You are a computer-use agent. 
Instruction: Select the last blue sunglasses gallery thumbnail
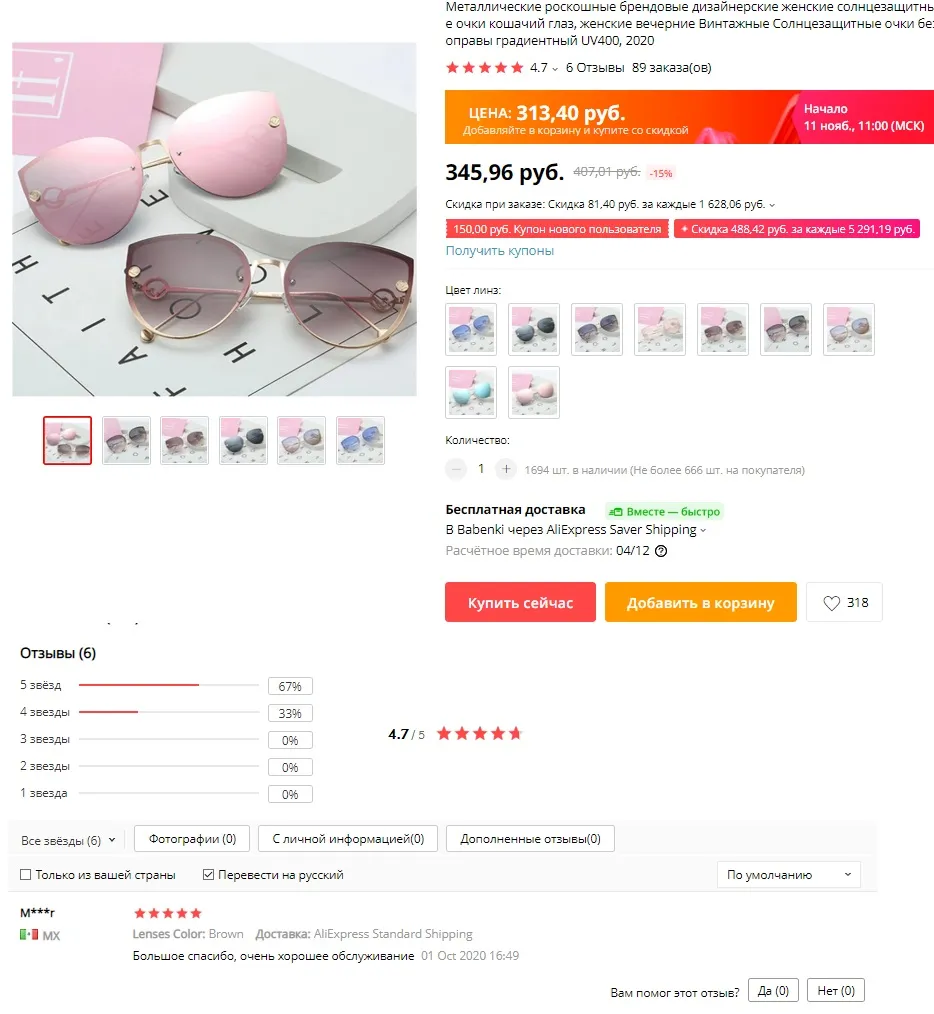[360, 440]
